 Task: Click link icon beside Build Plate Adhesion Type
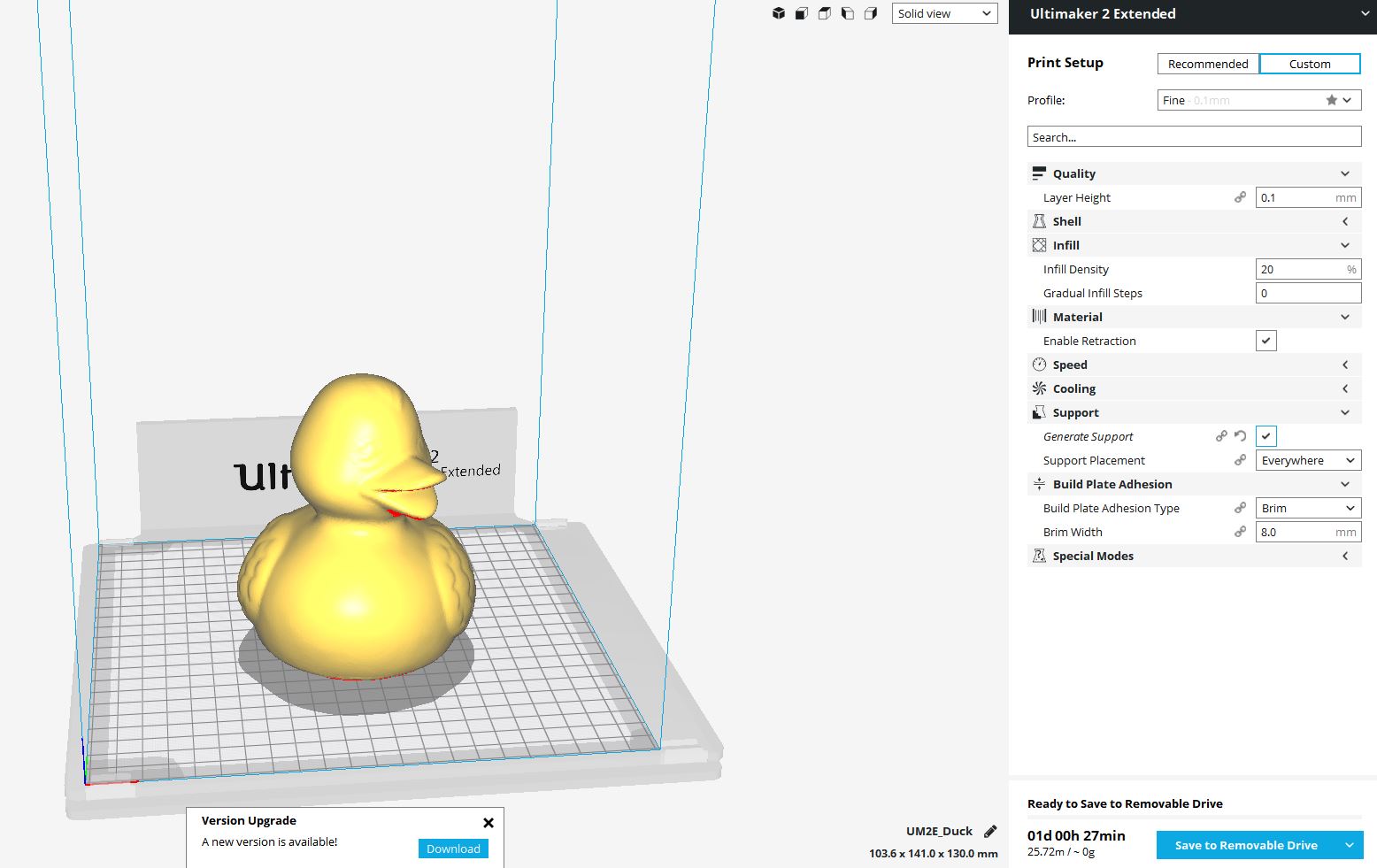[x=1240, y=508]
